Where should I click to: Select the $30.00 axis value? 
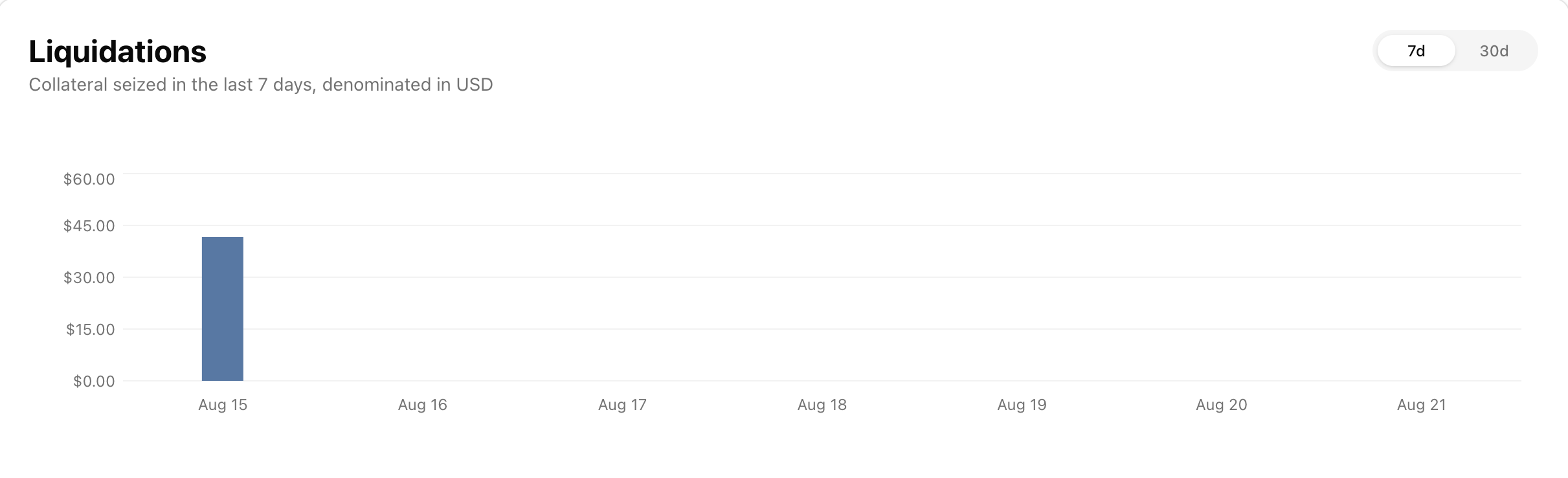click(x=89, y=278)
